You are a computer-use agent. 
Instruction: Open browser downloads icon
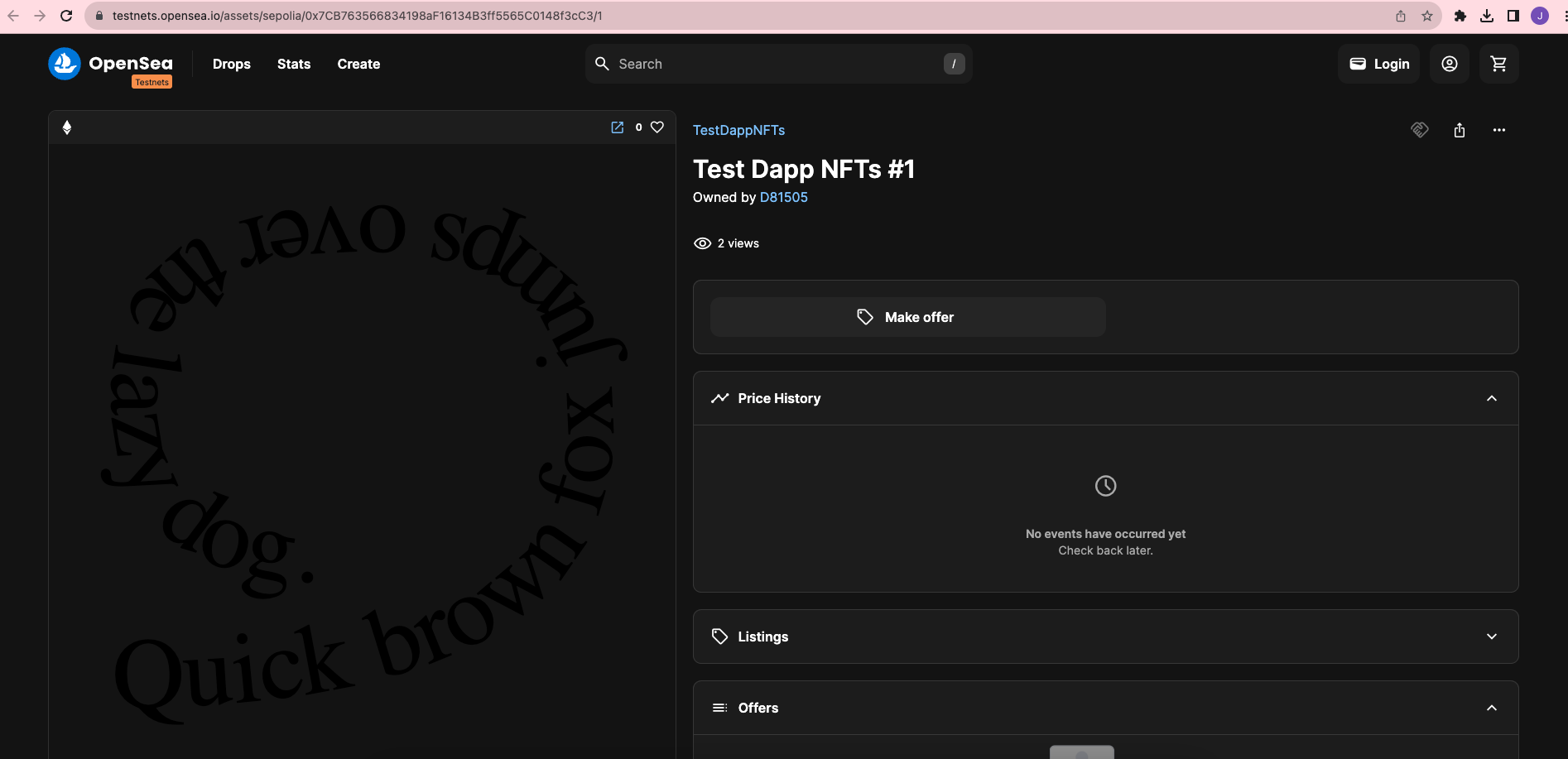click(1487, 16)
